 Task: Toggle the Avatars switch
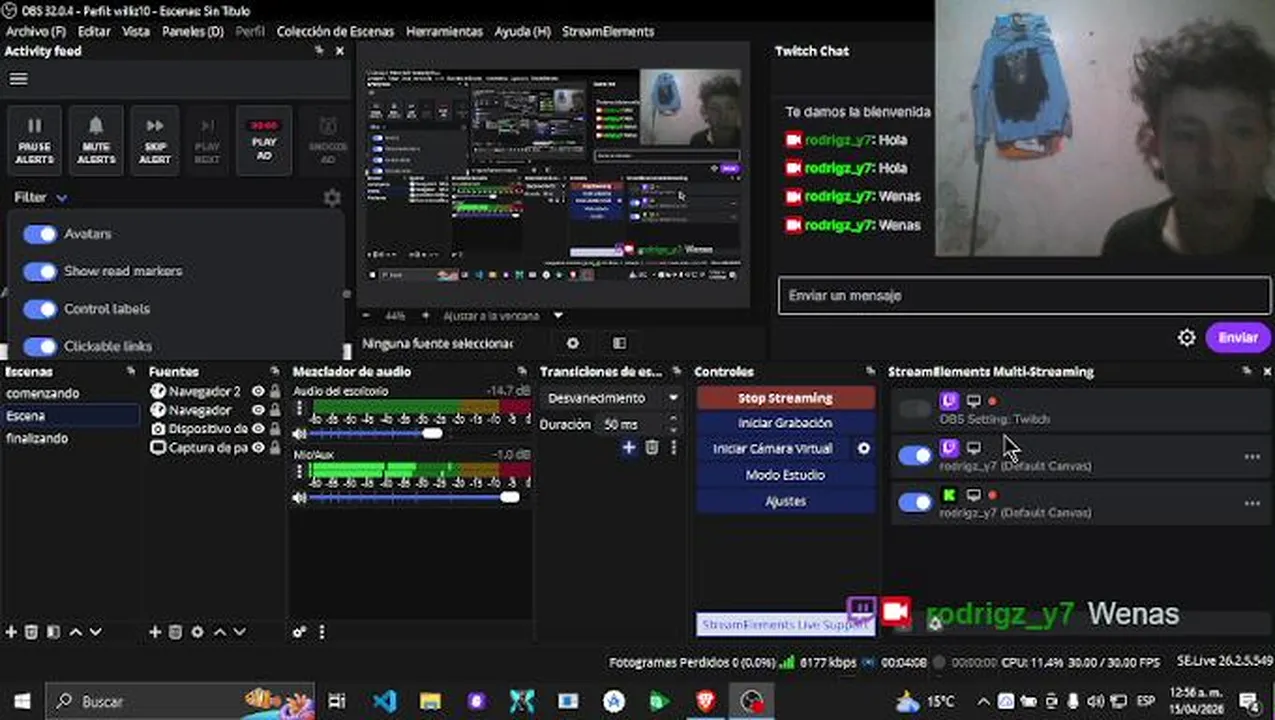coord(40,234)
